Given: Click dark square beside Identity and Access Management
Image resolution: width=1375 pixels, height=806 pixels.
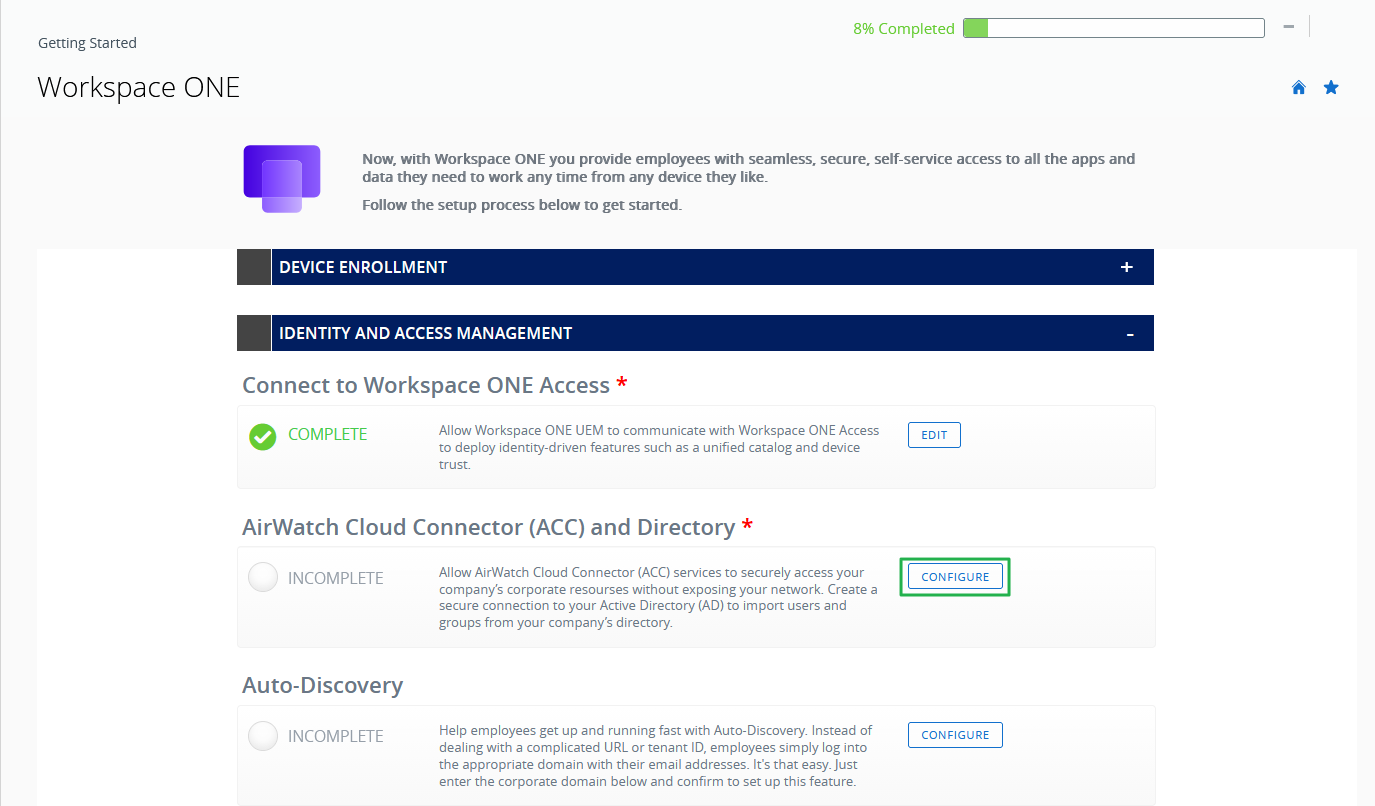Looking at the screenshot, I should (254, 333).
